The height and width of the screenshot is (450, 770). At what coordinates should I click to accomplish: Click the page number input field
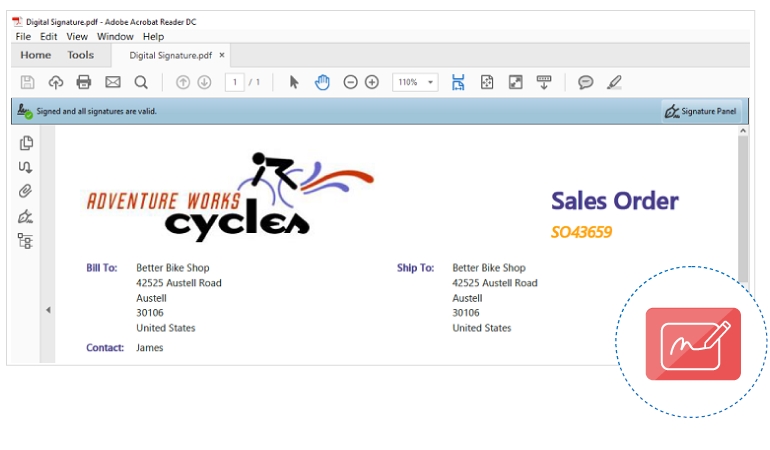click(234, 82)
